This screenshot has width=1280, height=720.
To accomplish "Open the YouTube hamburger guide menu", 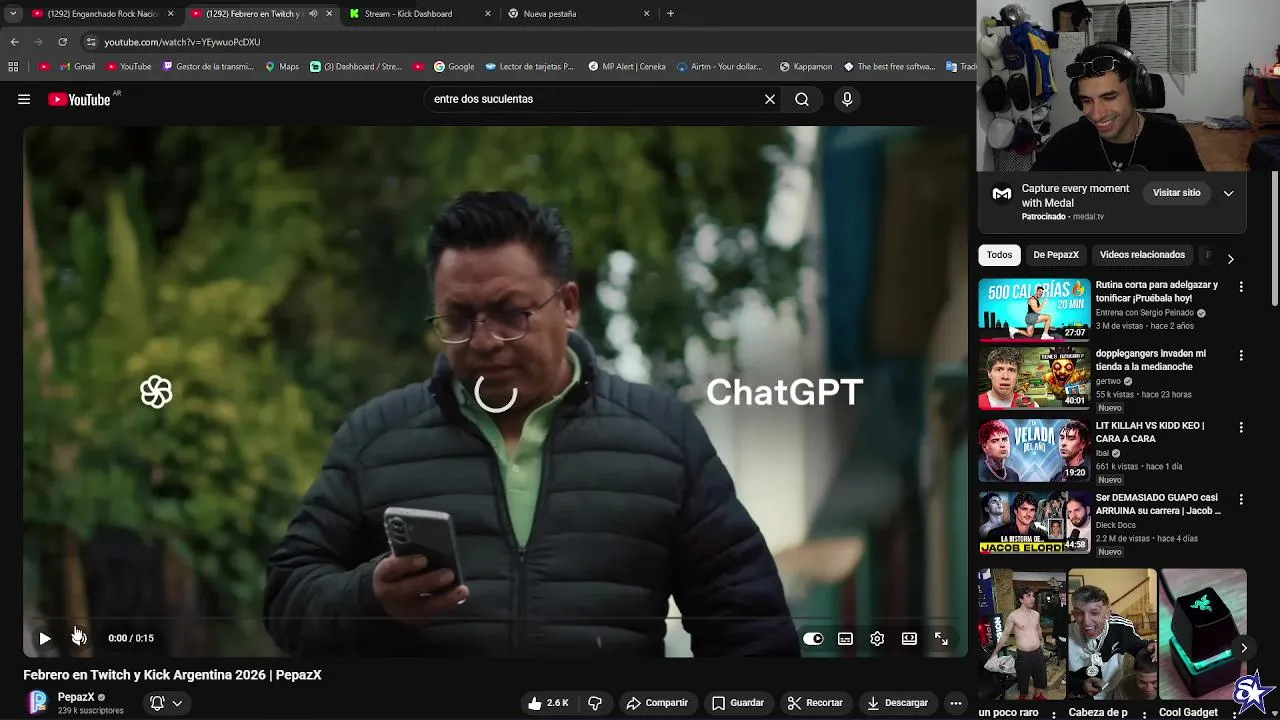I will [24, 99].
